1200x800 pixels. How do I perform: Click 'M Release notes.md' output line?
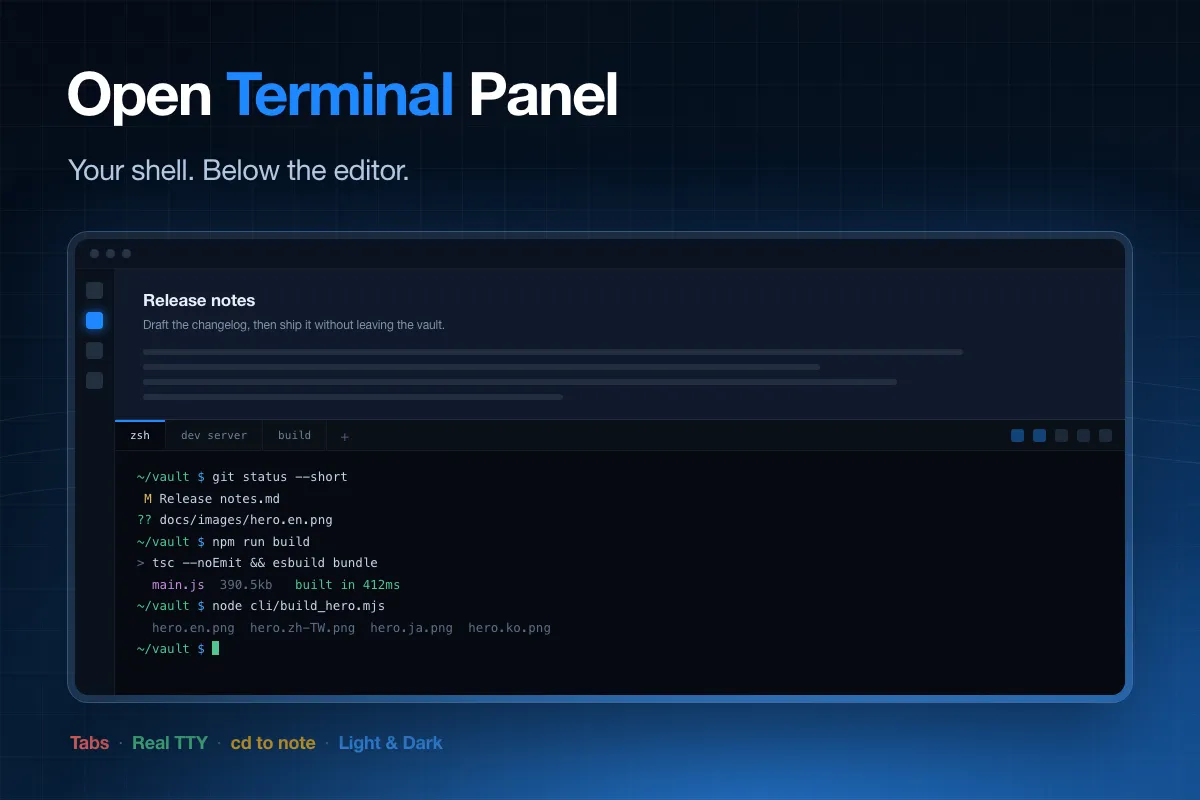(x=212, y=498)
